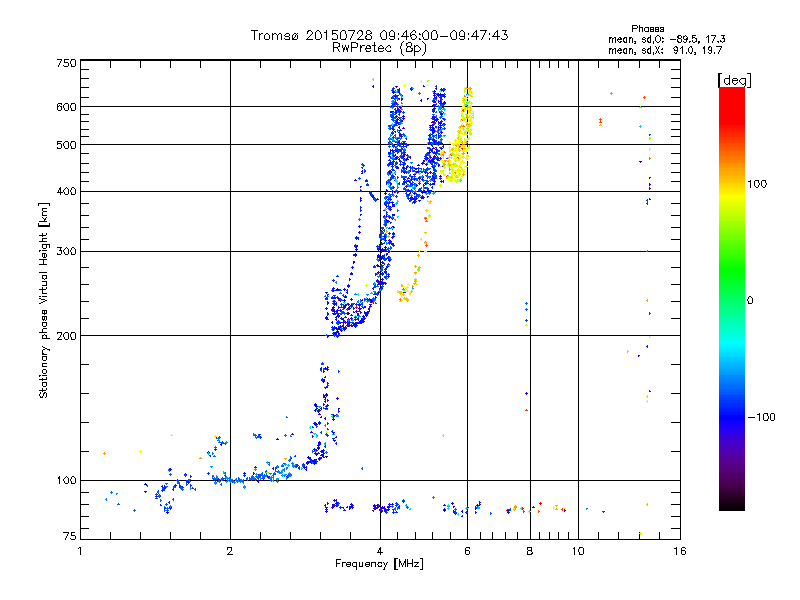
Task: Click the 'Stationary phase Virtual Height [km]' axis title
Action: (x=44, y=300)
